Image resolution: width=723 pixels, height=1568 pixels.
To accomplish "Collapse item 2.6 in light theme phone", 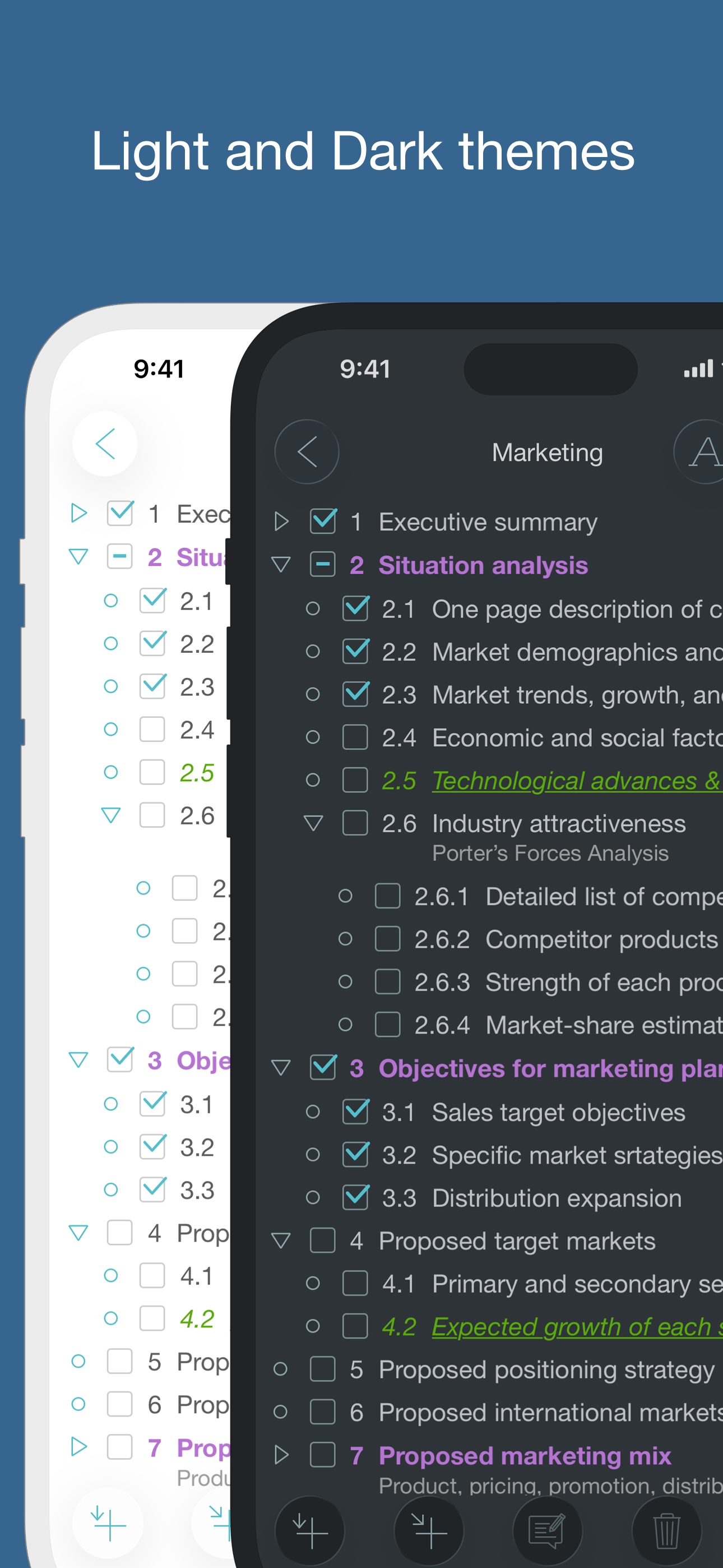I will pos(111,815).
